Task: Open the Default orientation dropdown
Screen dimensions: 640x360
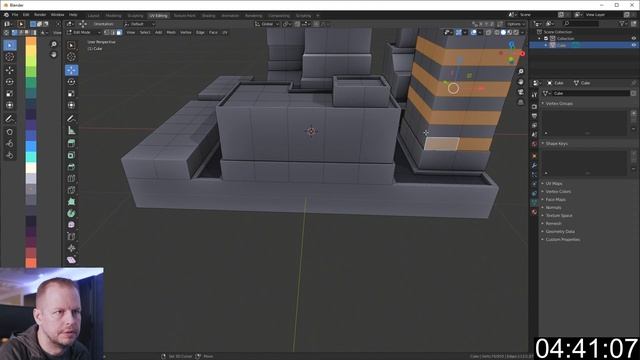Action: tap(140, 24)
